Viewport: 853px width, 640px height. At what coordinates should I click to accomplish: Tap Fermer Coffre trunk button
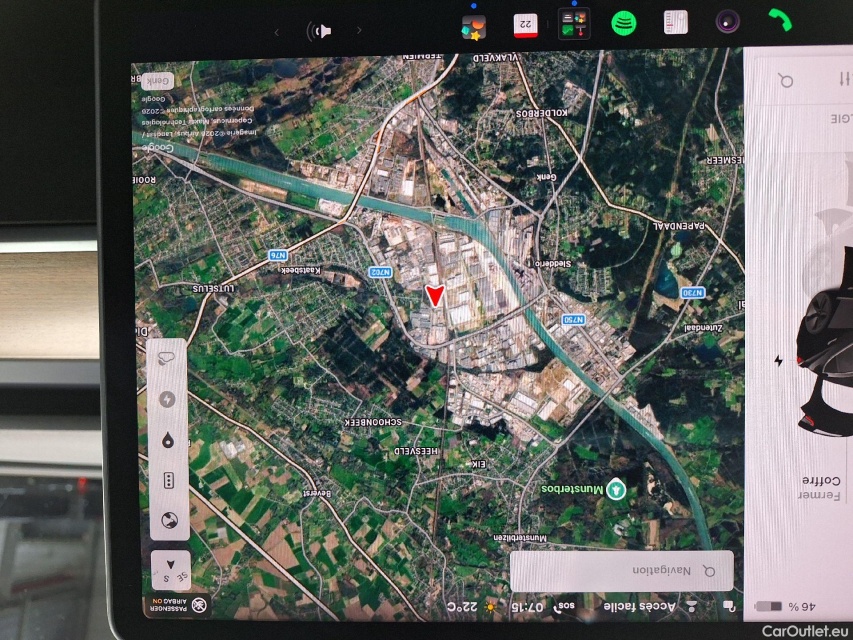coord(821,488)
